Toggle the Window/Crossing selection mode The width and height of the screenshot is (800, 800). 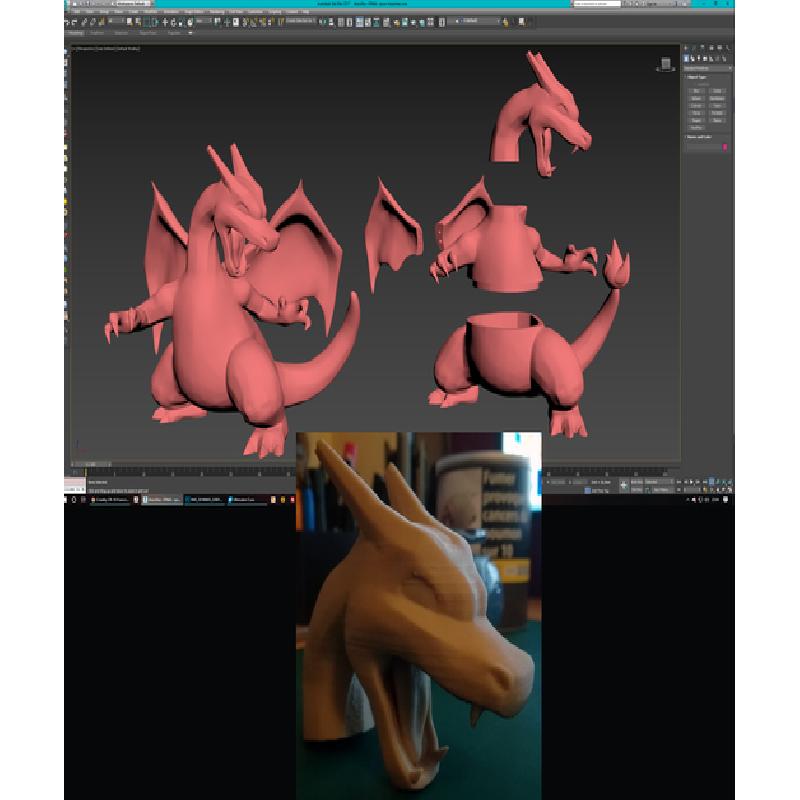[155, 22]
